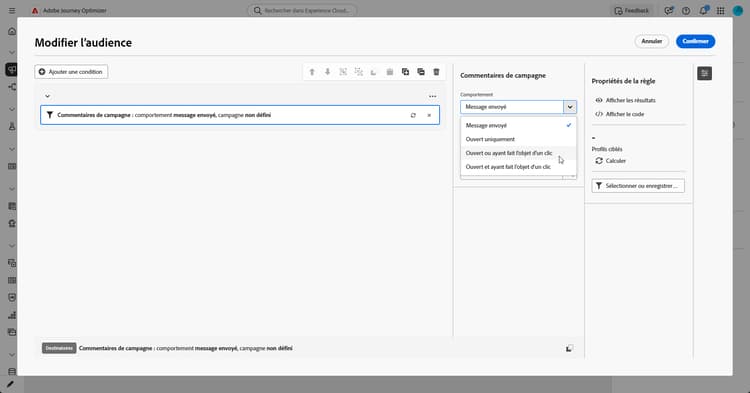This screenshot has height=393, width=750.
Task: Click the copy condition icon in toolbar
Action: tap(405, 72)
